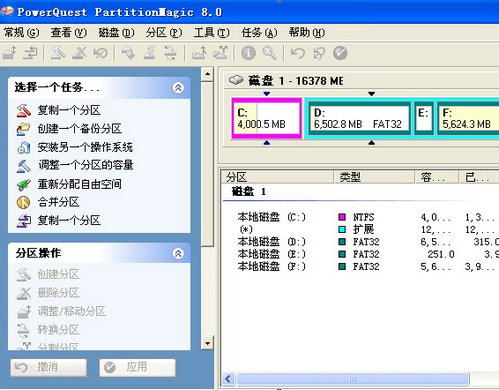
Task: Click NTFS magenta color swatch in list
Action: (x=342, y=217)
